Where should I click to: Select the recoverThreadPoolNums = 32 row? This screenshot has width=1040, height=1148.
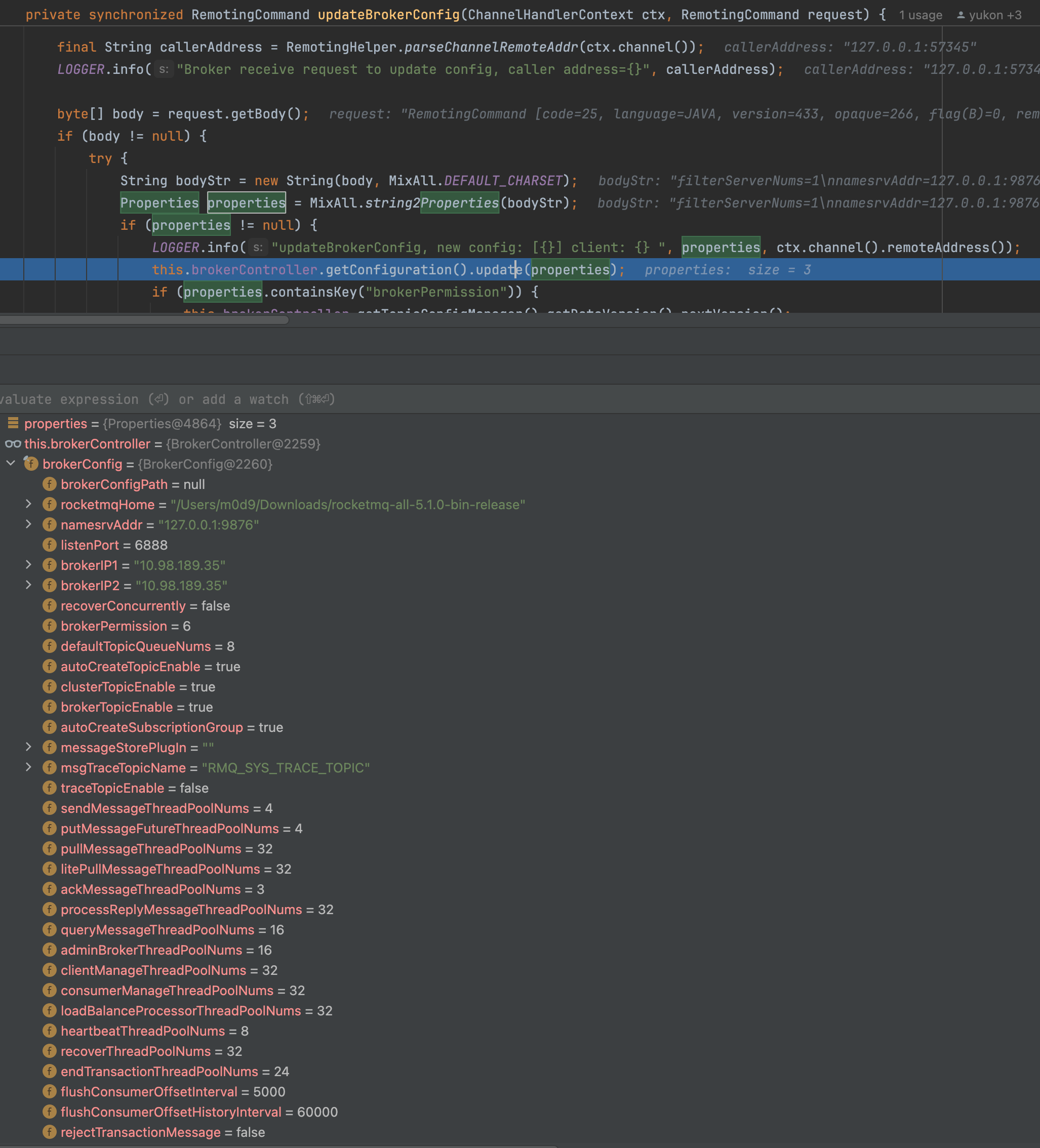coord(520,1051)
